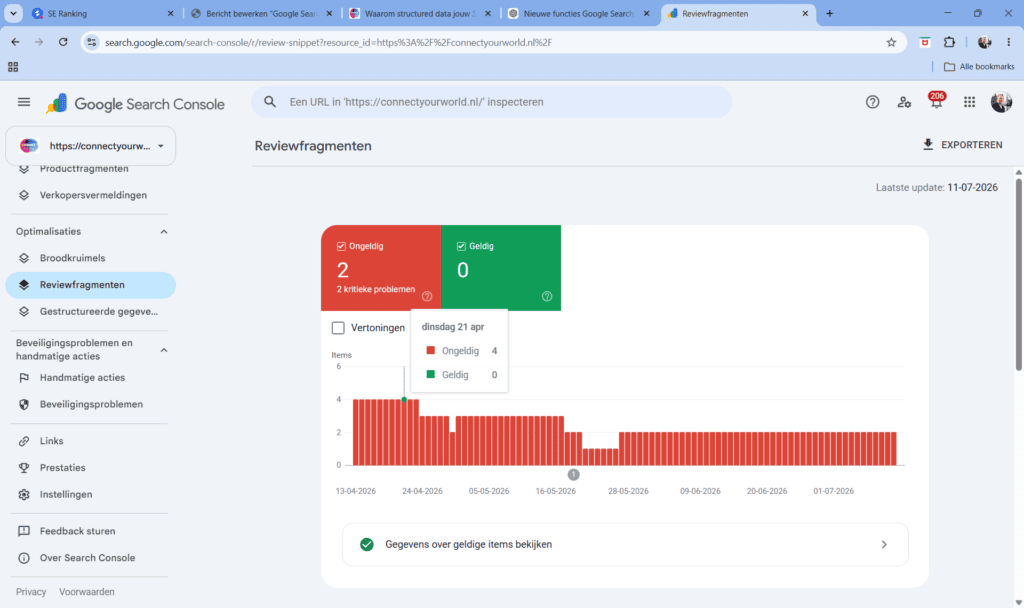Click the search magnifier icon
Viewport: 1024px width, 608px height.
click(270, 102)
